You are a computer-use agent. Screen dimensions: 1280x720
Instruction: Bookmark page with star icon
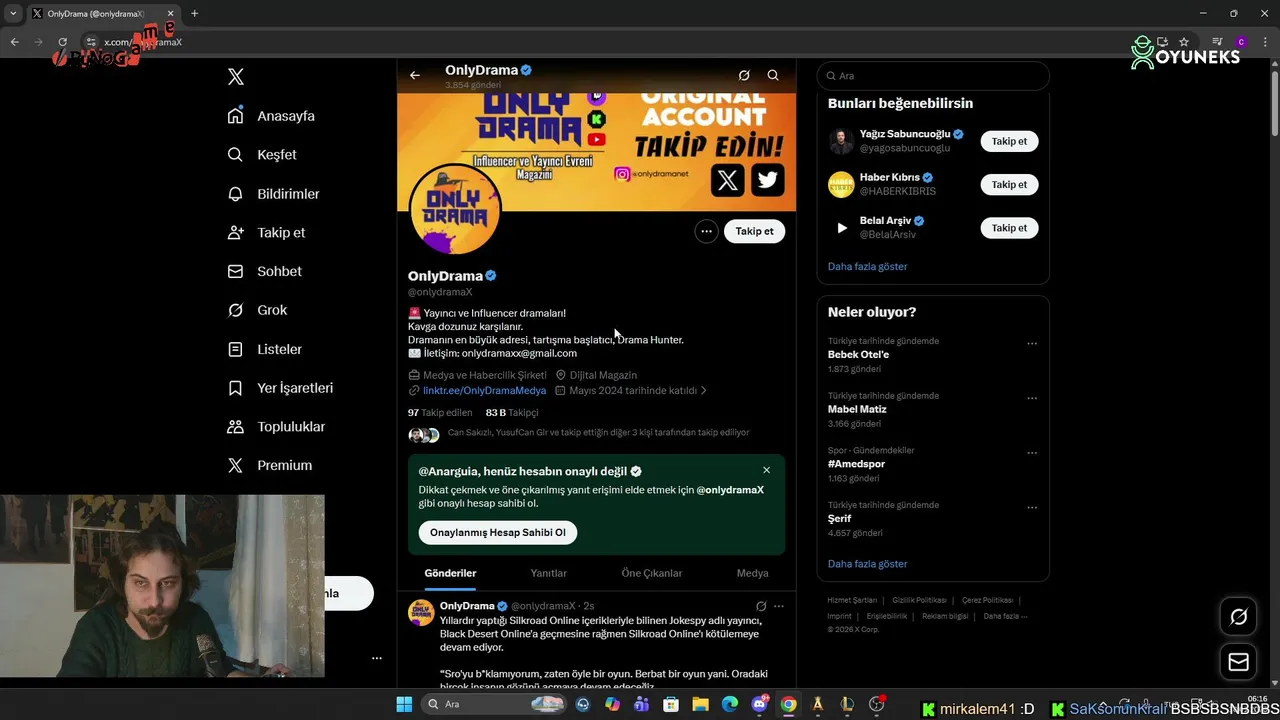[x=1184, y=42]
